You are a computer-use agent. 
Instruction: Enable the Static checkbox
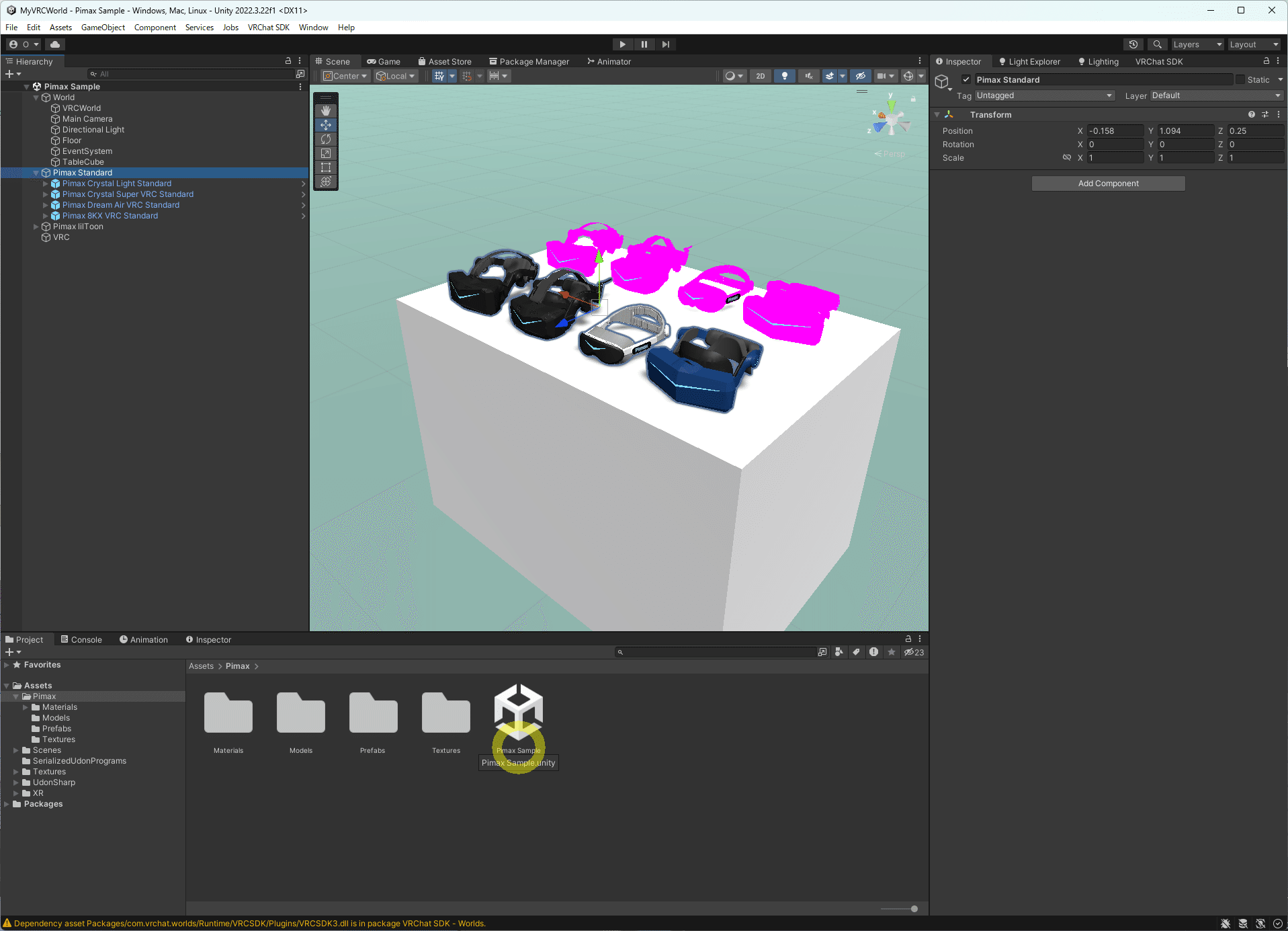pos(1240,79)
